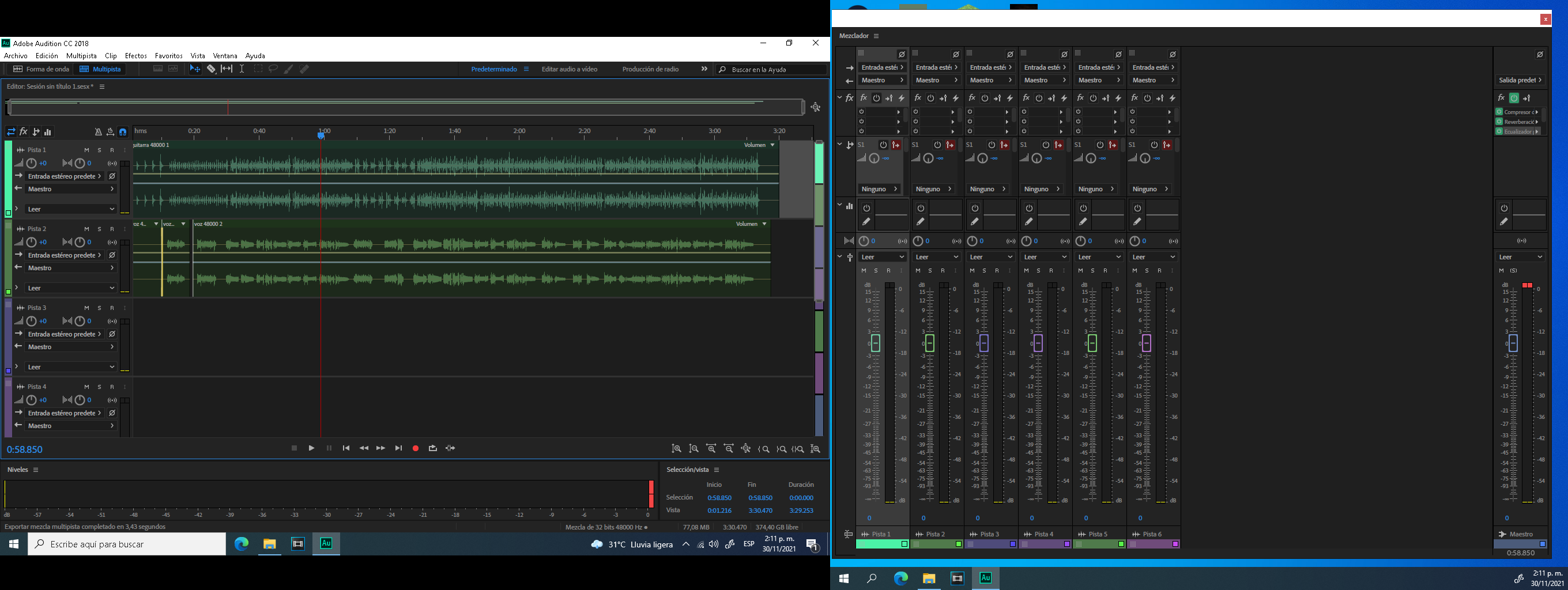Zoom in time icon
This screenshot has width=1568, height=590.
[711, 449]
